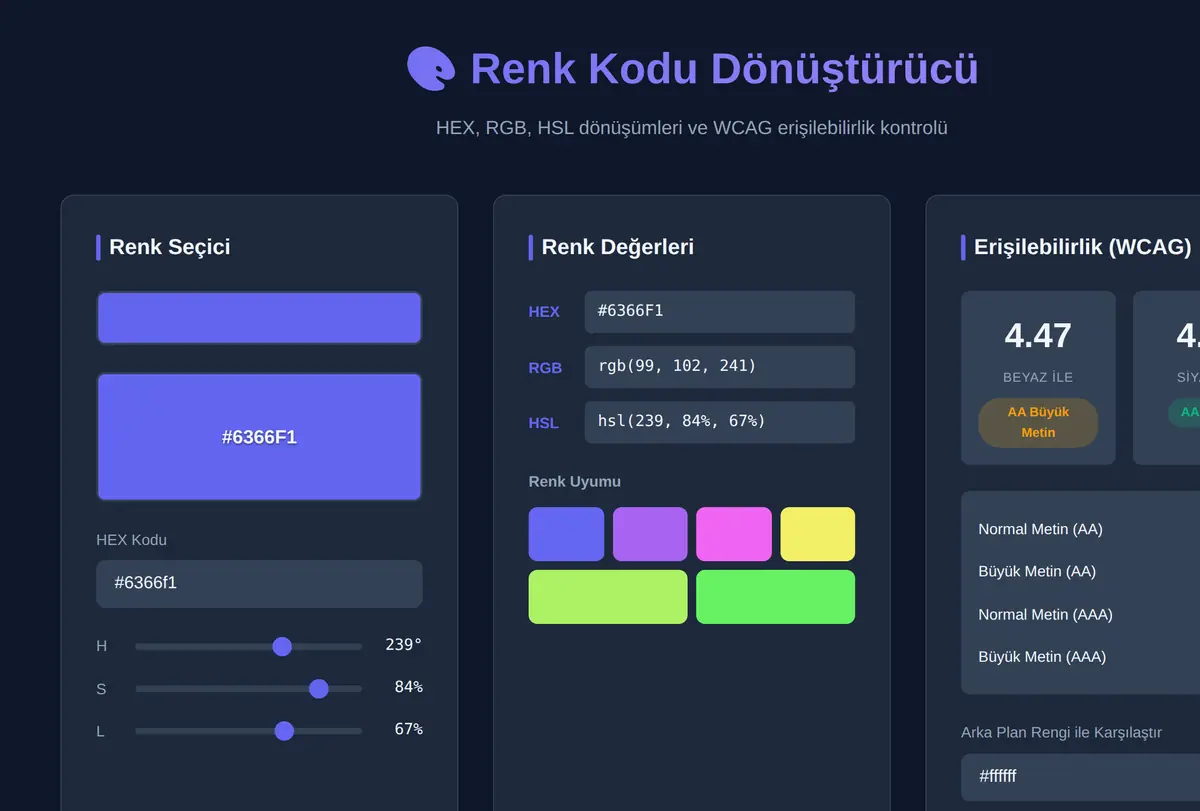Click the Renk Uyumu label

(x=575, y=482)
